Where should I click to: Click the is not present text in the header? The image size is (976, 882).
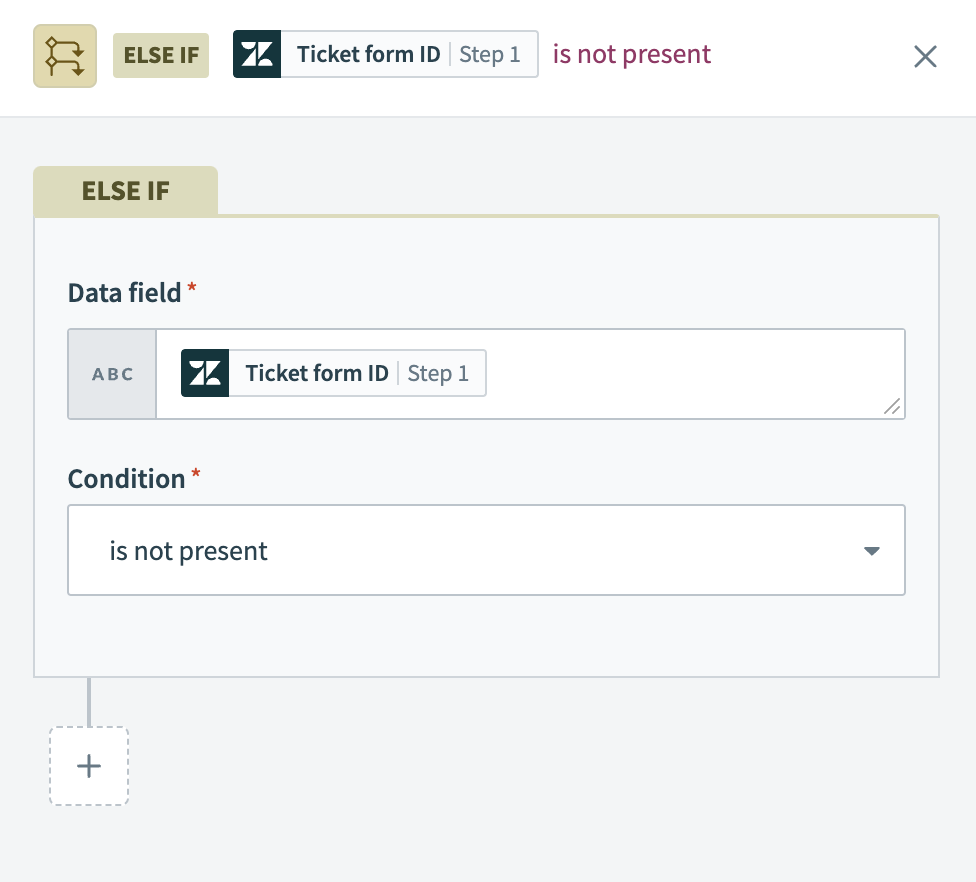point(631,54)
